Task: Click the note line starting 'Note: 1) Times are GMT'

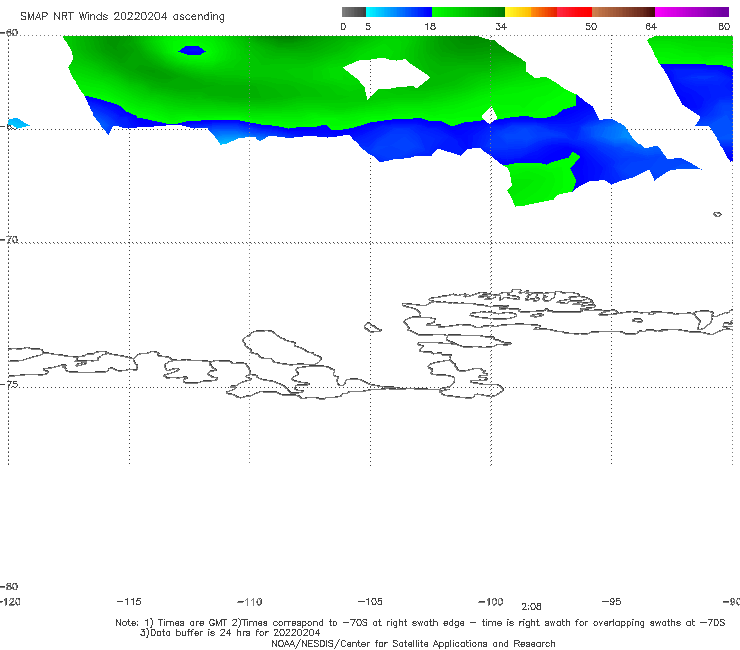Action: (420, 623)
